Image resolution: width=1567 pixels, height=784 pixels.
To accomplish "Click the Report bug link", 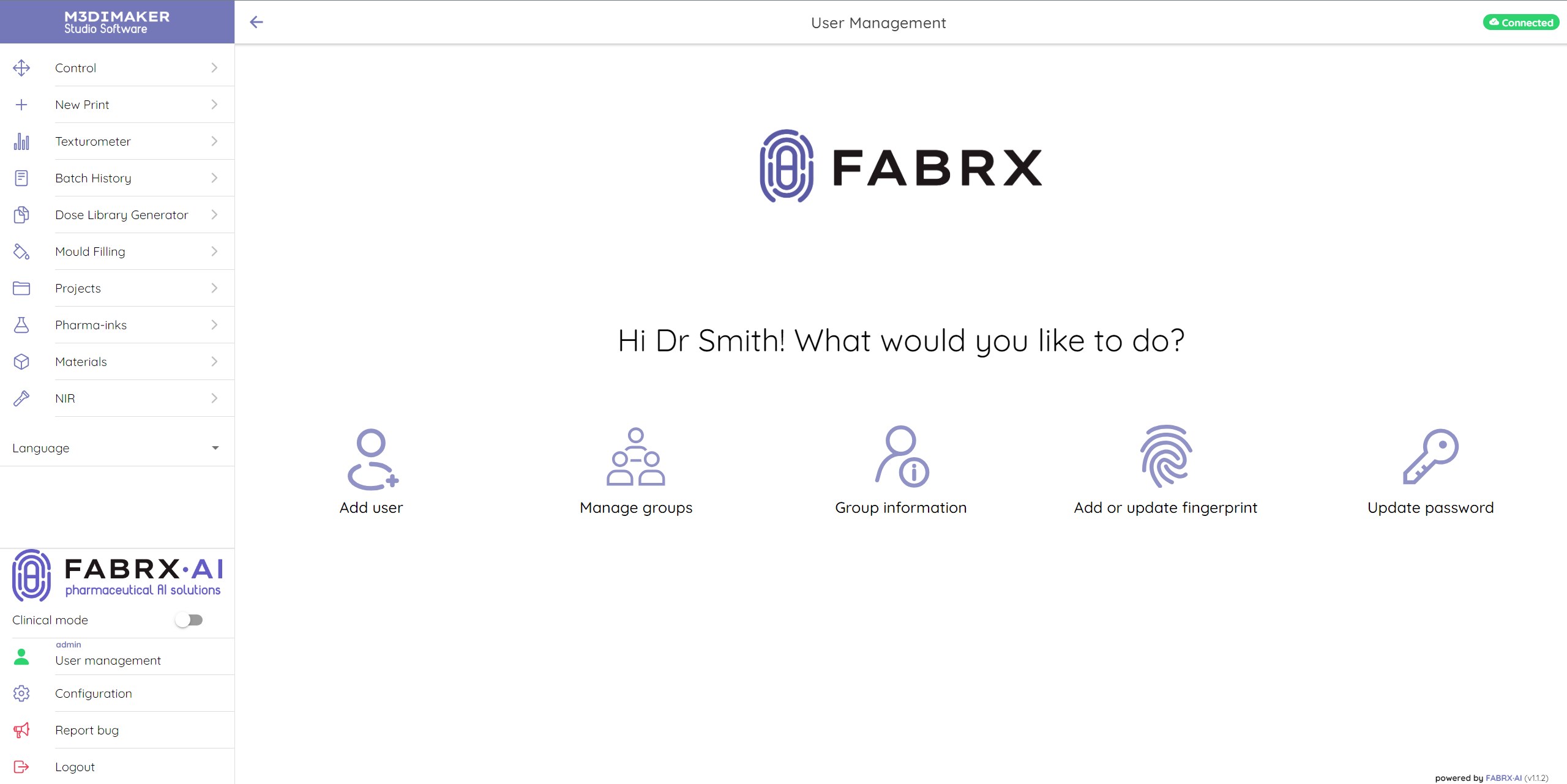I will (86, 730).
